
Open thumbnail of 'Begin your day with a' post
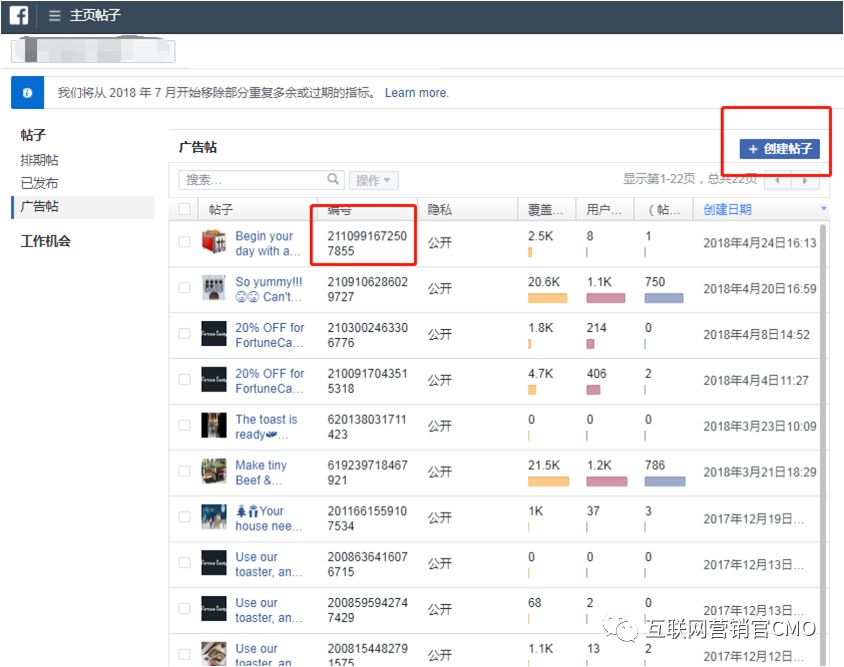point(214,242)
